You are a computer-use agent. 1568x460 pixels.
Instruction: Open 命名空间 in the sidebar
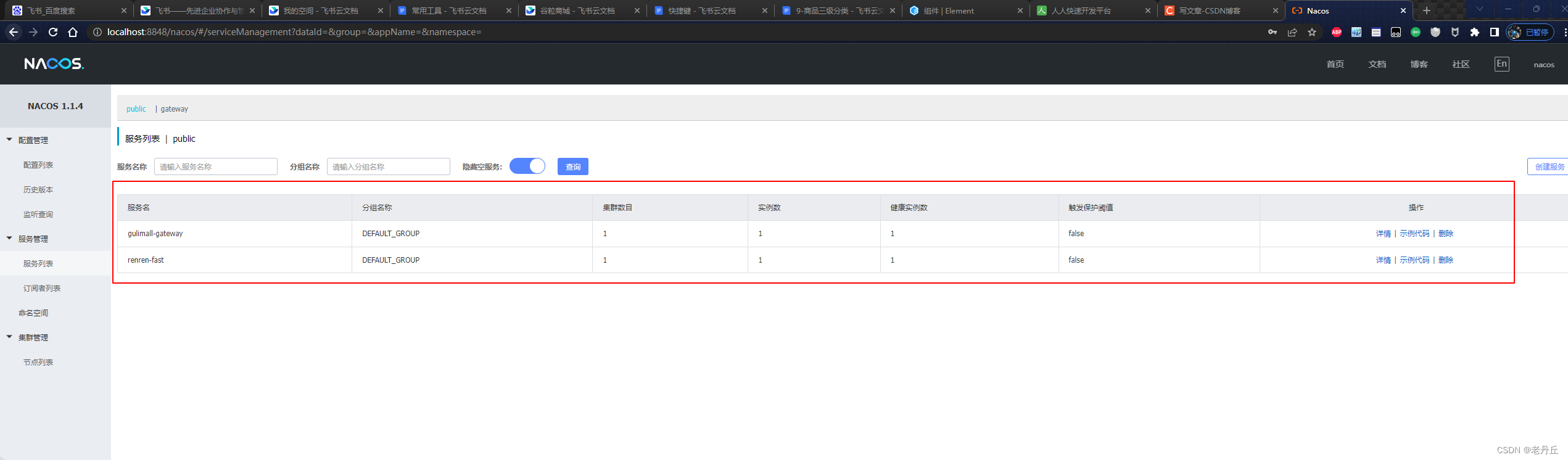(x=33, y=313)
